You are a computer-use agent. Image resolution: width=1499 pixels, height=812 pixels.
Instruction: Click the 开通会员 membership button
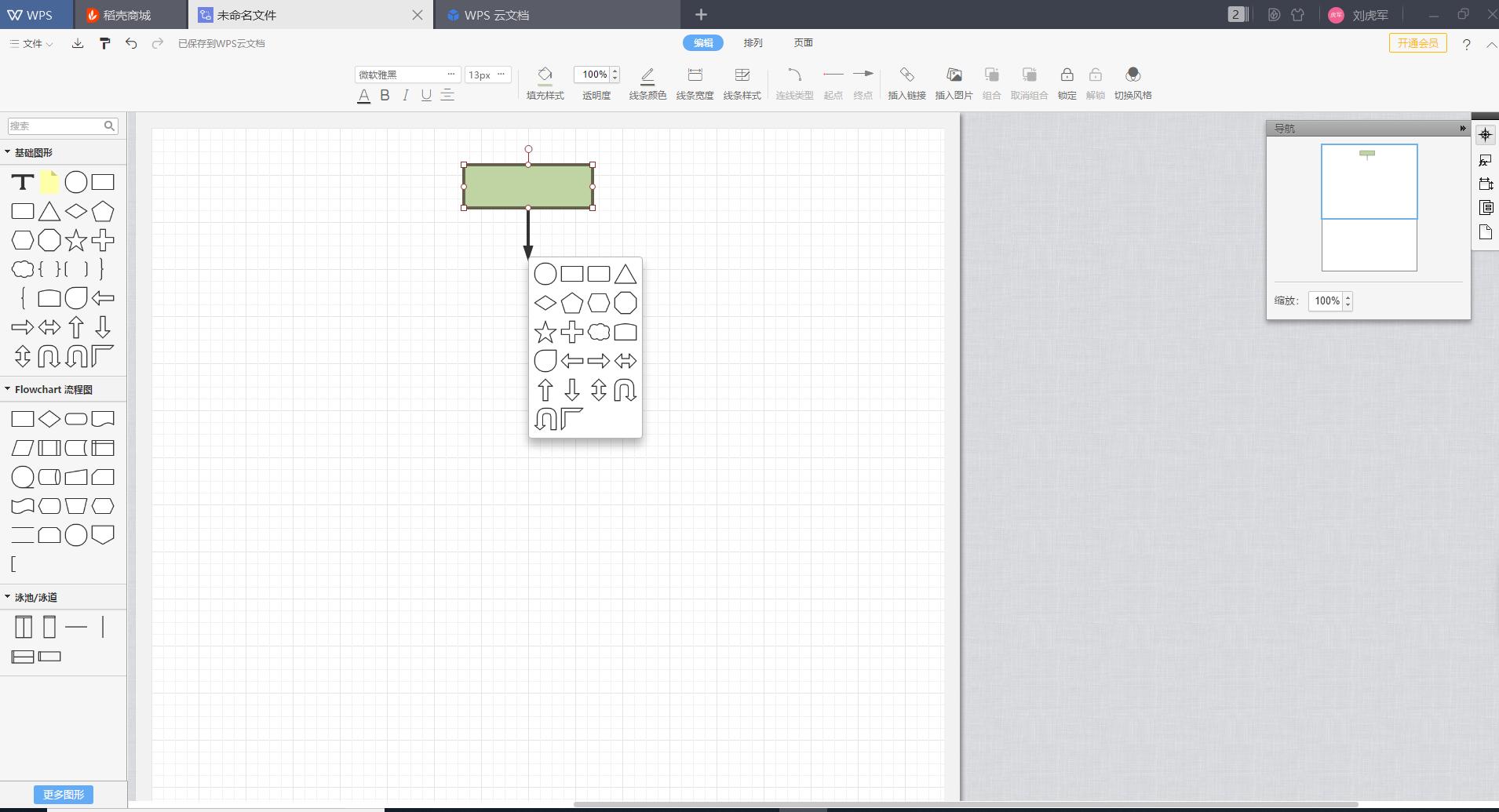point(1417,43)
